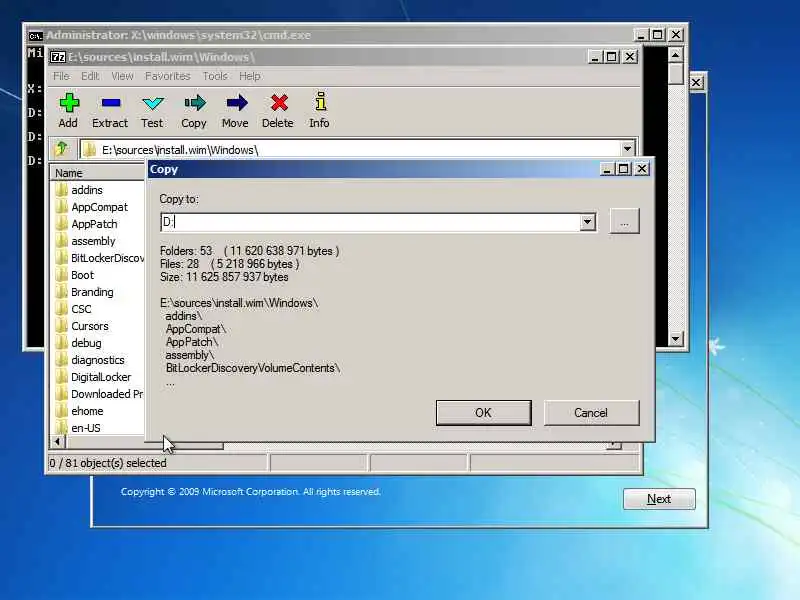Open the File menu
800x600 pixels.
(x=61, y=76)
